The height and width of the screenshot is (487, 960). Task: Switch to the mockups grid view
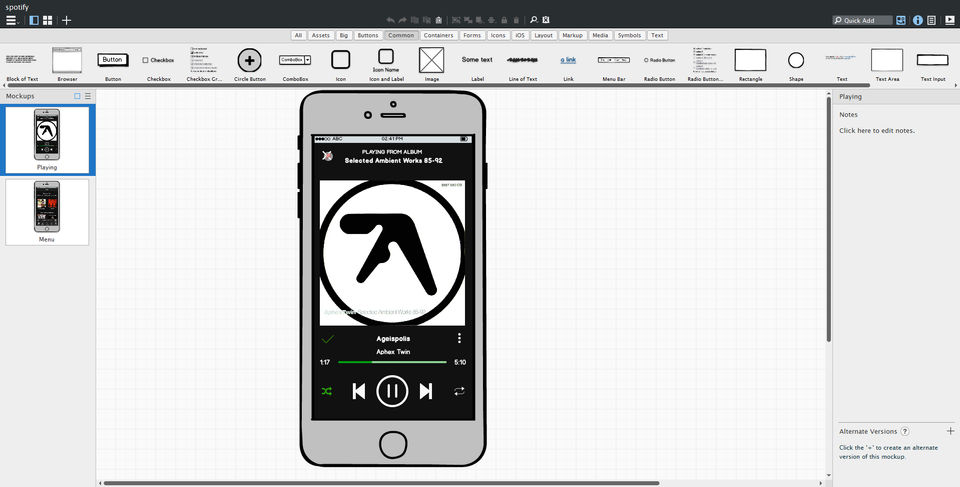pos(47,20)
